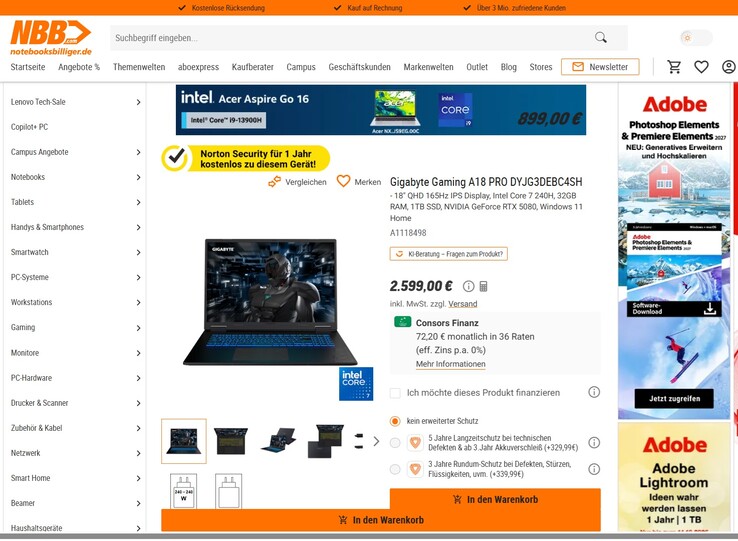
Task: Click the Merken heart icon
Action: [x=344, y=181]
